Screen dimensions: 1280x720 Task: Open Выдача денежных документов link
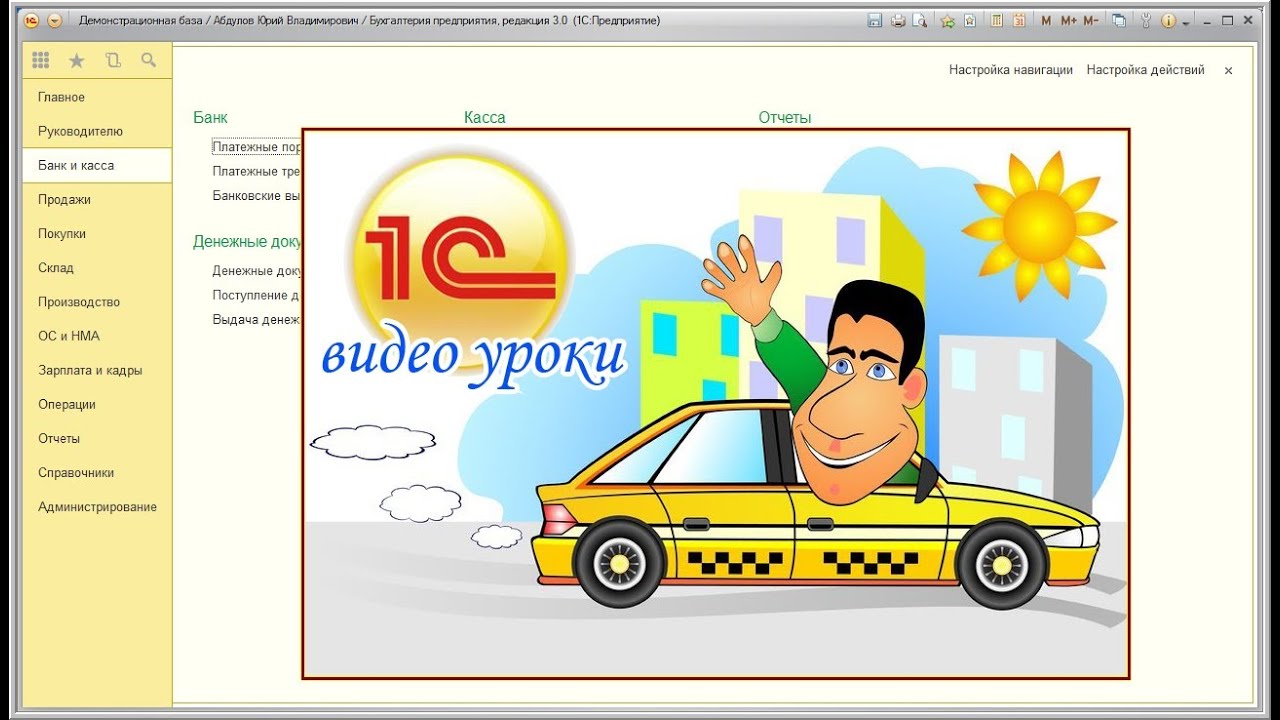[x=256, y=319]
